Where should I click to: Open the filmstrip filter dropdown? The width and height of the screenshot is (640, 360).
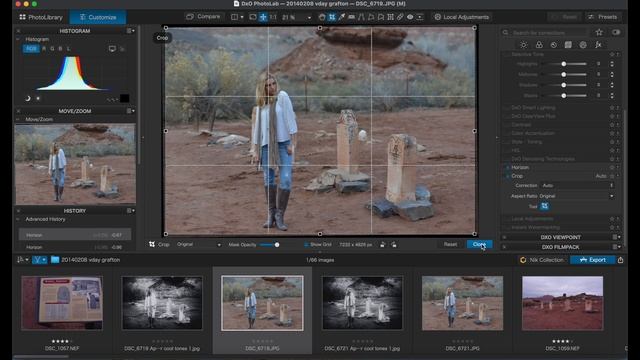pyautogui.click(x=40, y=260)
